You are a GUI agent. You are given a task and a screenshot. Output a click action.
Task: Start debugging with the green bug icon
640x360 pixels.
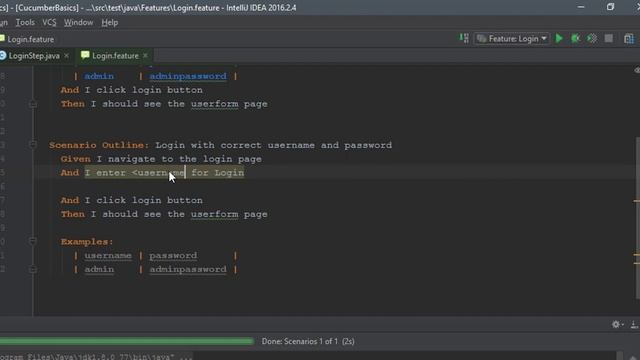[576, 39]
